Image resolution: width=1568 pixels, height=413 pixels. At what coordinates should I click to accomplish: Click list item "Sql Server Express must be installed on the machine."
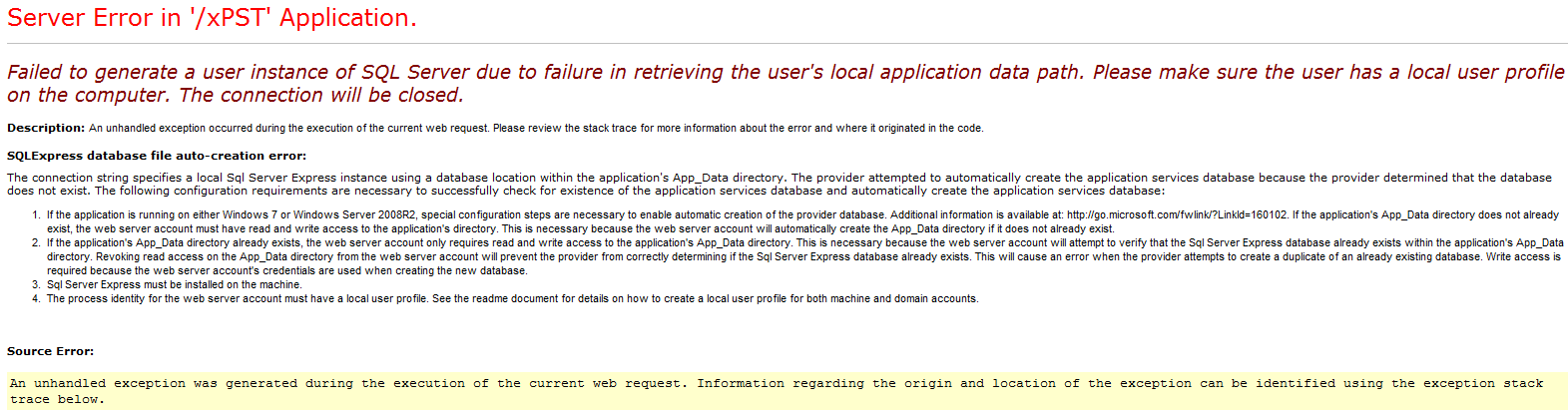[174, 284]
